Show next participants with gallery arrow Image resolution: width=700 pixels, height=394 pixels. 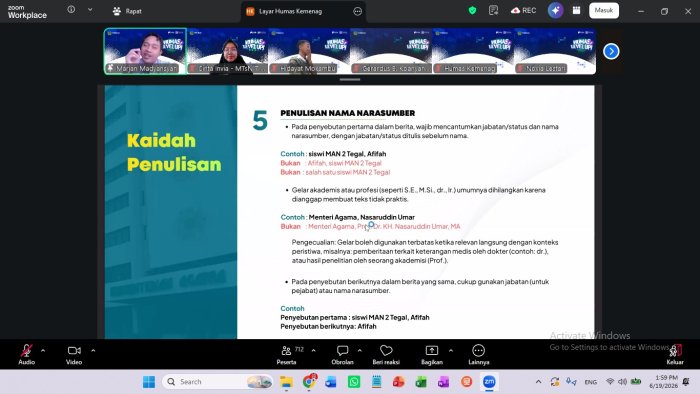coord(611,51)
